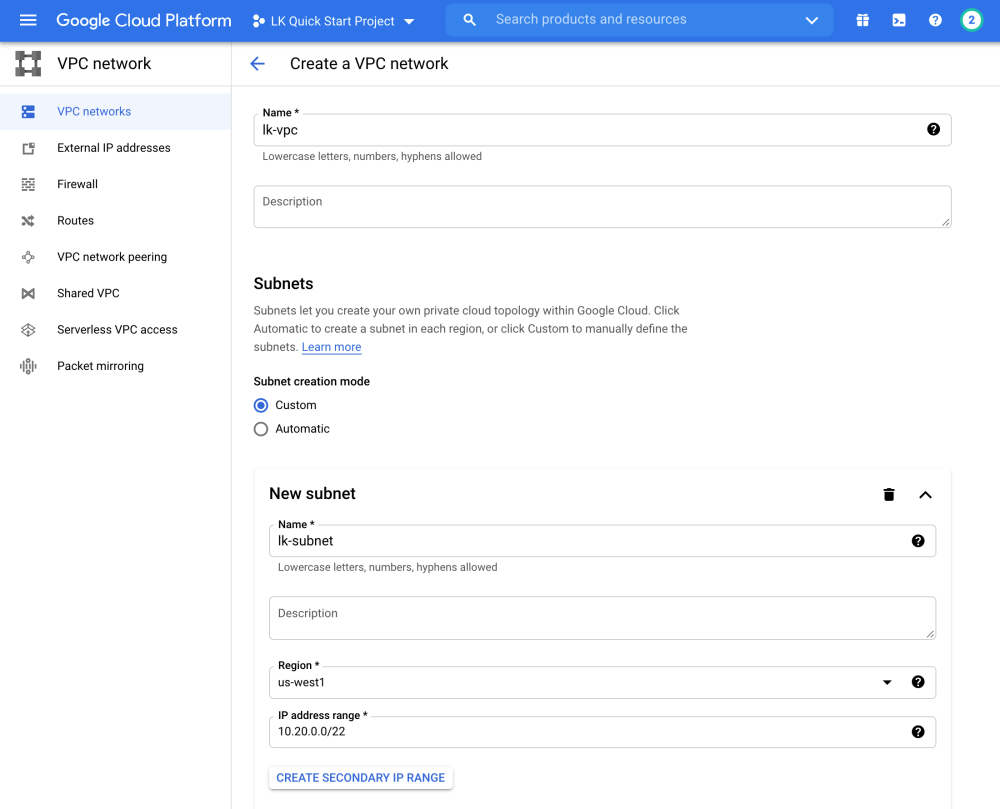Open LK Quick Start Project selector
Screen dimensions: 1000x809
333,21
